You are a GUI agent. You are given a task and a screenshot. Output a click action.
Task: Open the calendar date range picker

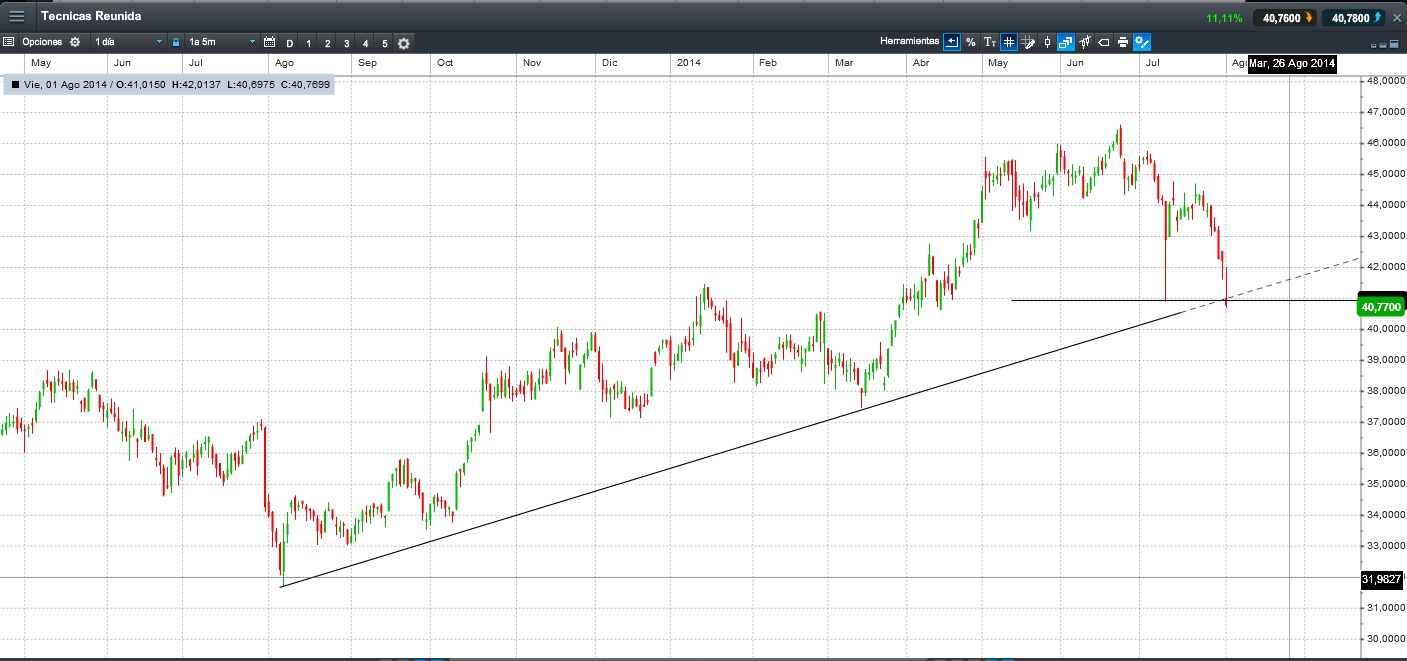(269, 42)
